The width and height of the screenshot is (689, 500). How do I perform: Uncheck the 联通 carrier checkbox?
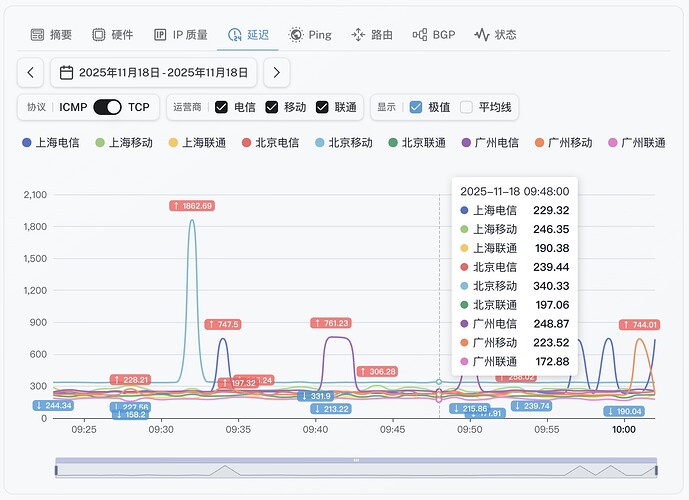pyautogui.click(x=322, y=107)
